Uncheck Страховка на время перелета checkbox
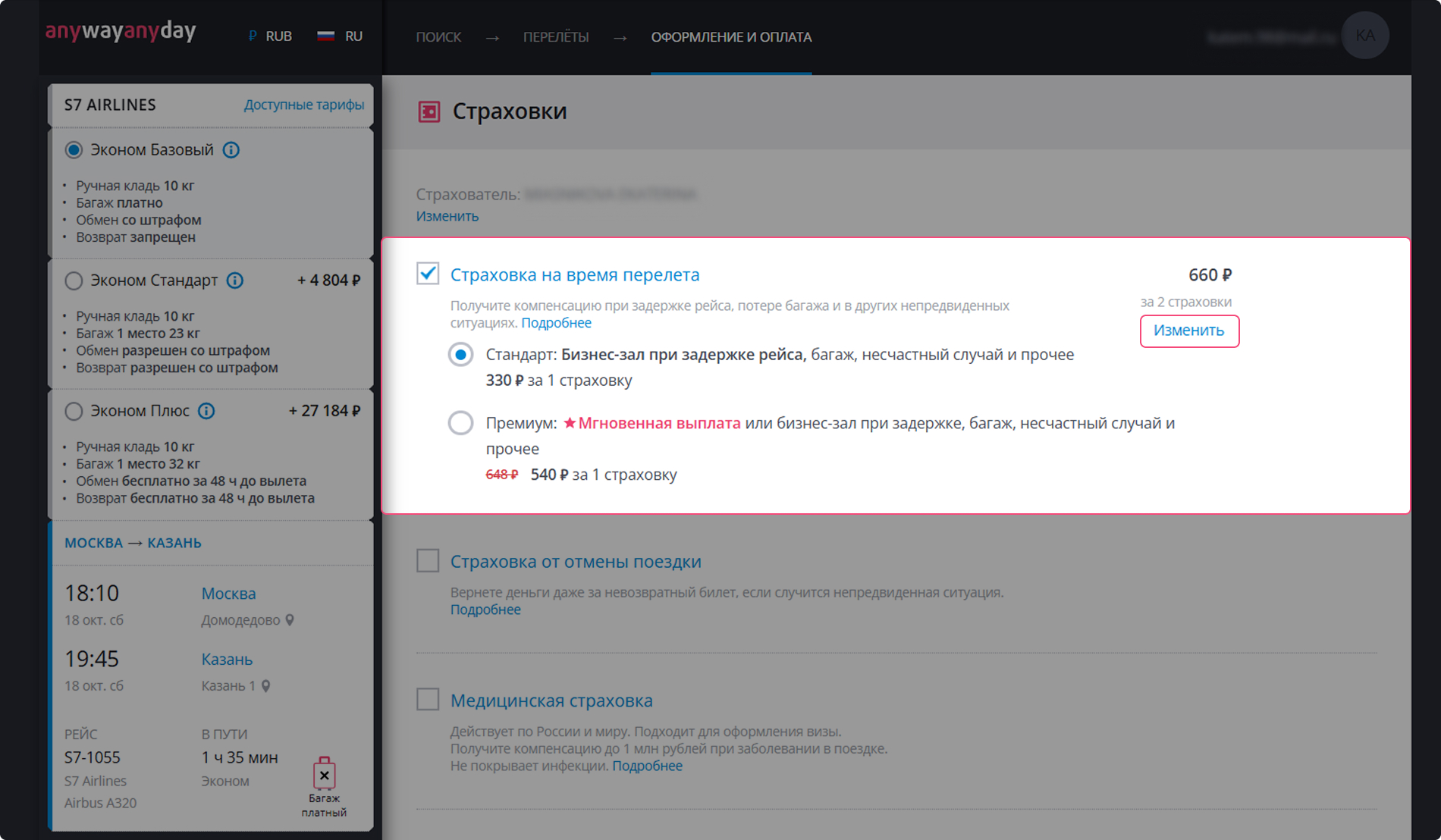The width and height of the screenshot is (1441, 840). [x=428, y=274]
